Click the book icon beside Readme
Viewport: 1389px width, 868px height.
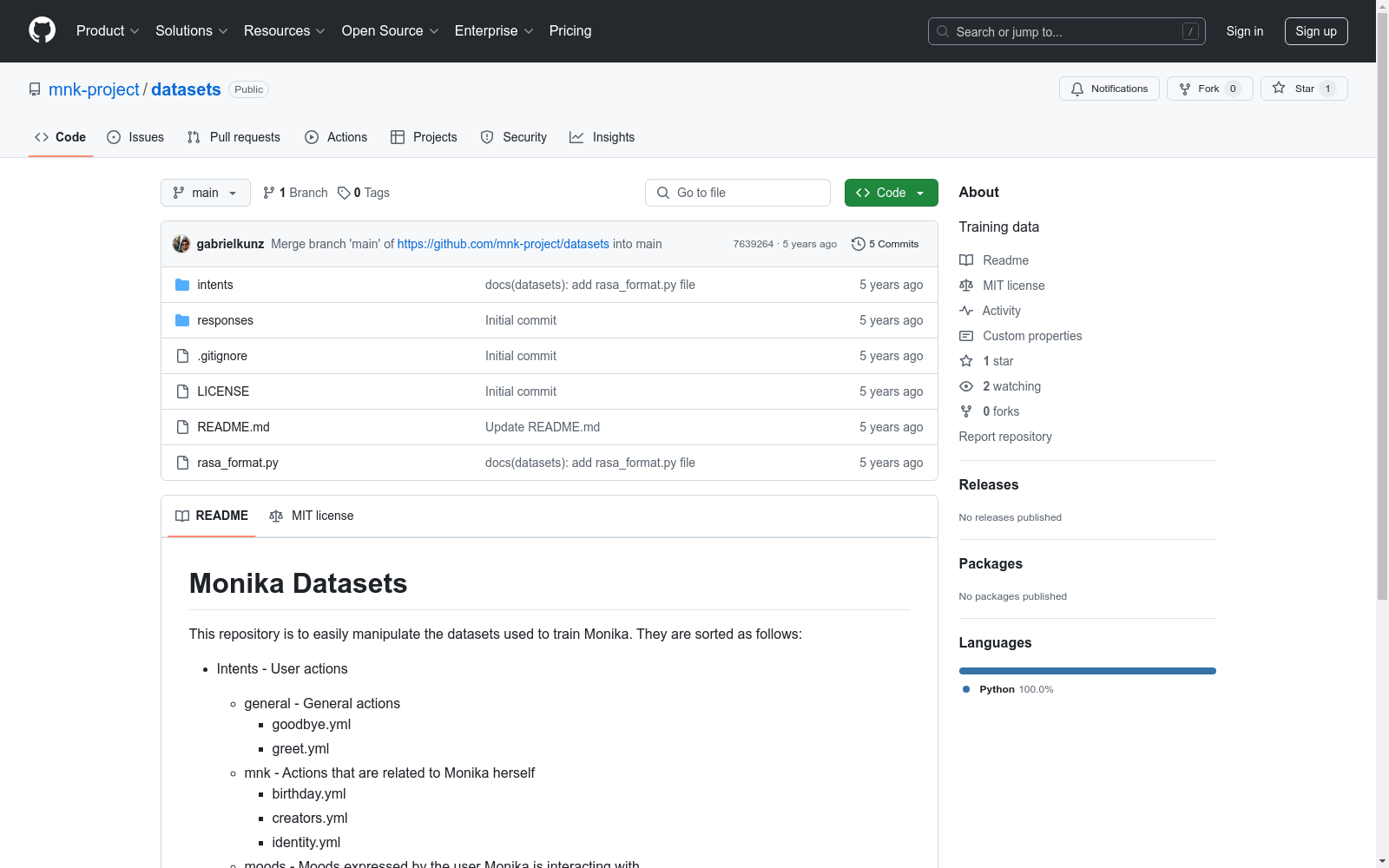966,260
